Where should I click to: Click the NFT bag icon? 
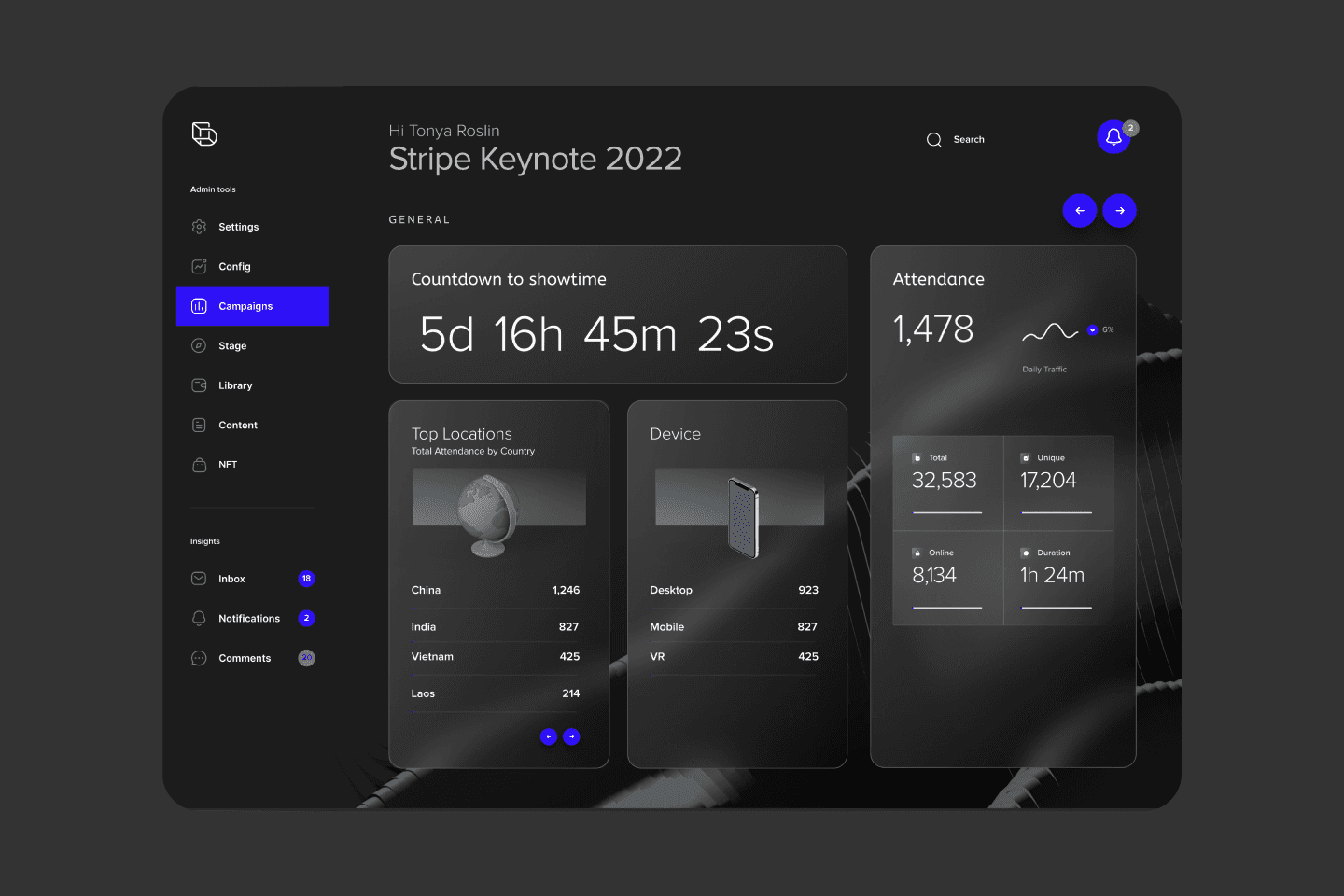click(x=199, y=464)
